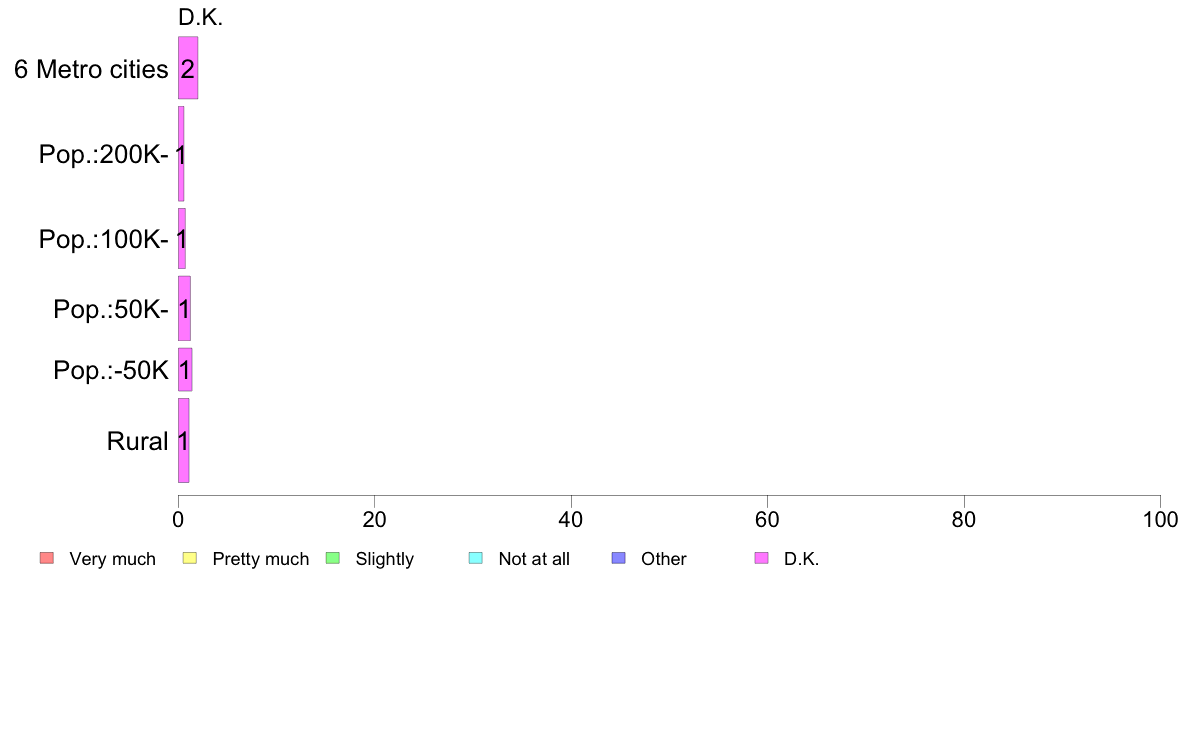This screenshot has width=1188, height=736.
Task: Click the Rural axis label
Action: (x=137, y=441)
